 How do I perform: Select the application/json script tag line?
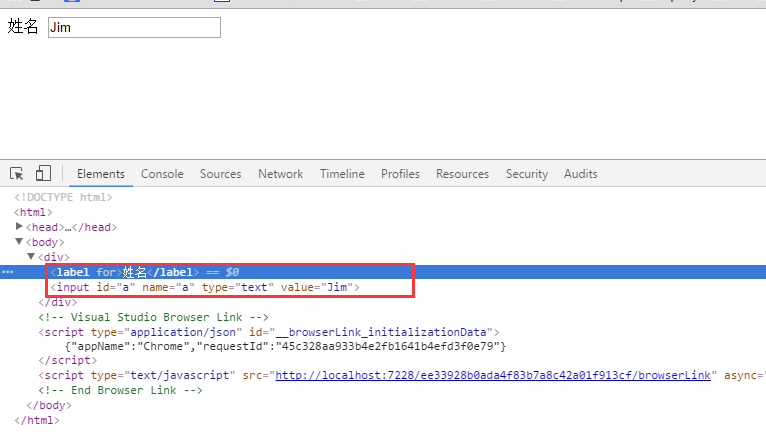click(x=269, y=333)
